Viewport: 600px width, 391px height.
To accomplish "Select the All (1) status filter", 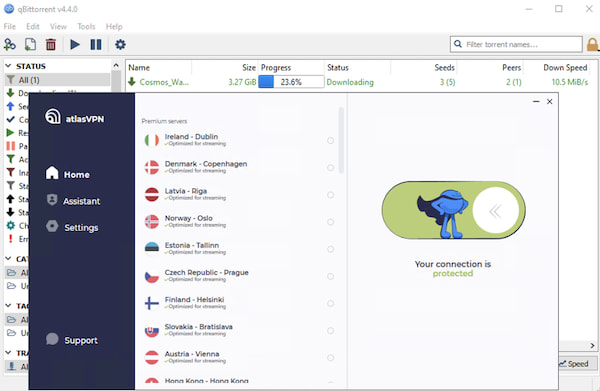I will tap(57, 80).
